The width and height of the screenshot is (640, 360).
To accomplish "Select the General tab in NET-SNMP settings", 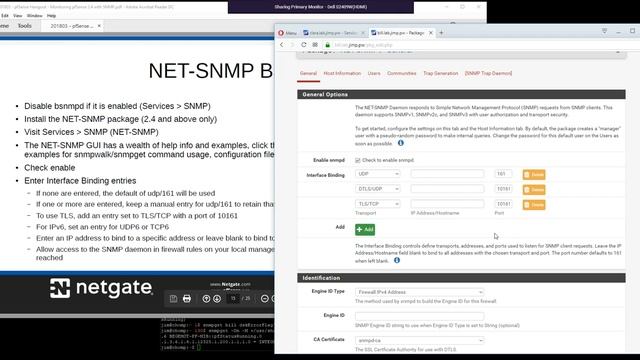I will click(x=308, y=73).
